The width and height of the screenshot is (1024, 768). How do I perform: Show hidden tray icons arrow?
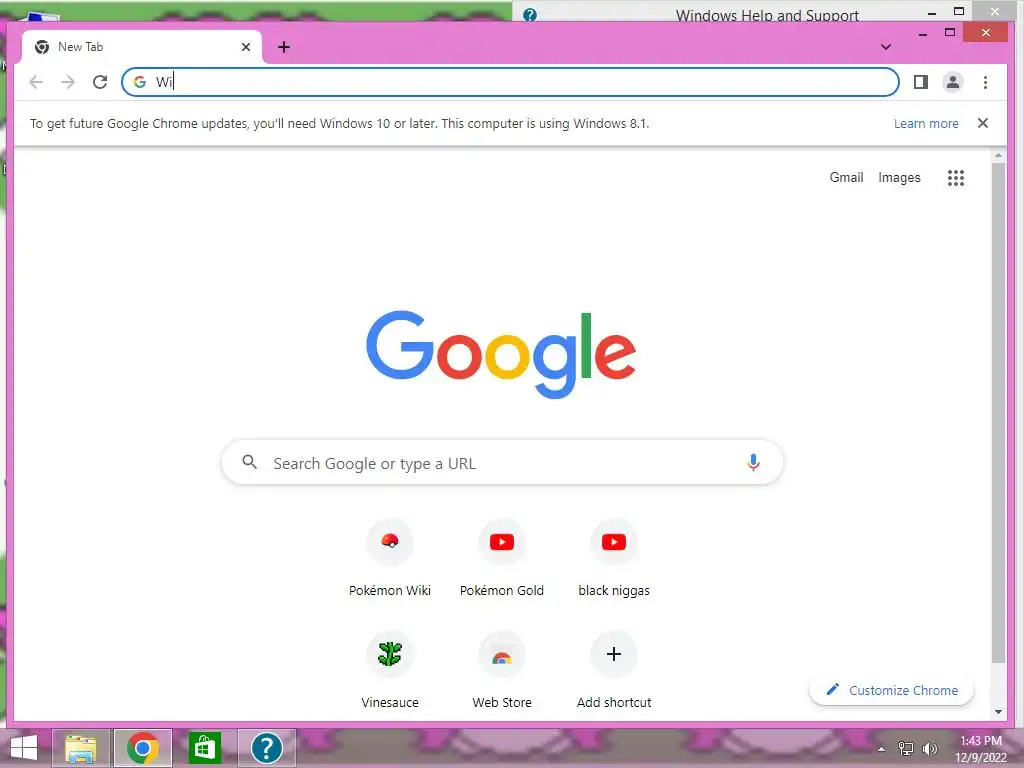pos(881,749)
